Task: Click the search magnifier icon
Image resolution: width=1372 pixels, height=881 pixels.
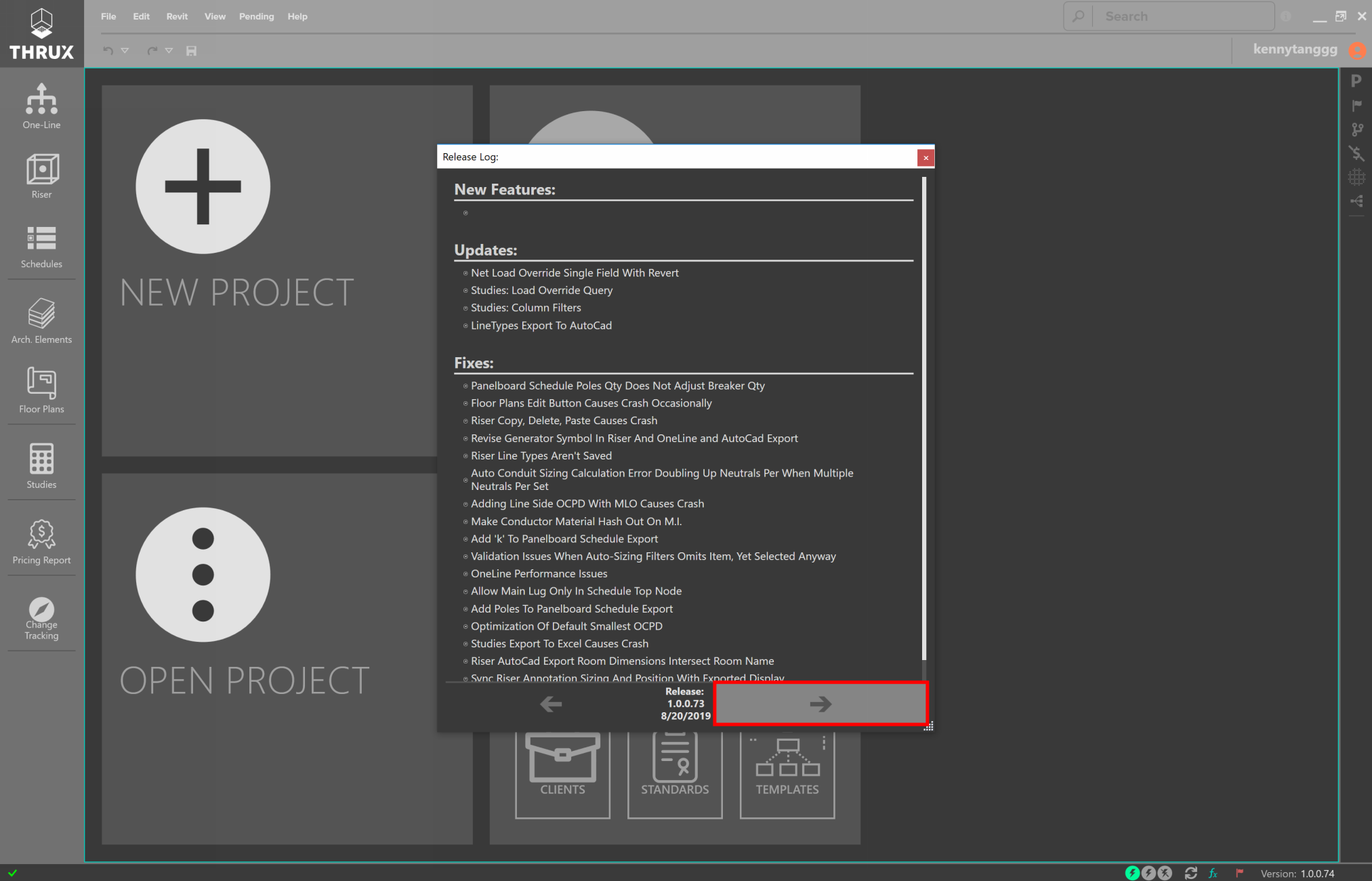Action: pos(1078,16)
